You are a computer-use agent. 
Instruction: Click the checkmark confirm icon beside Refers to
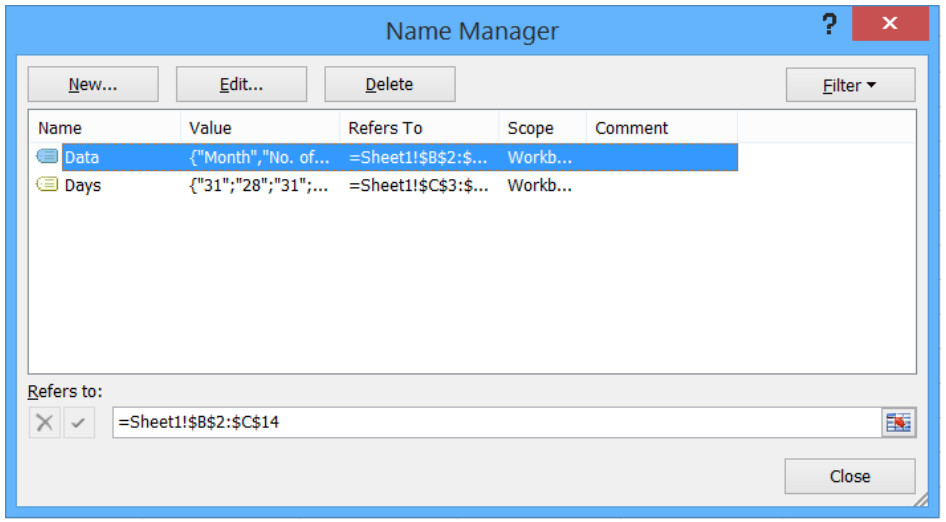(x=79, y=422)
